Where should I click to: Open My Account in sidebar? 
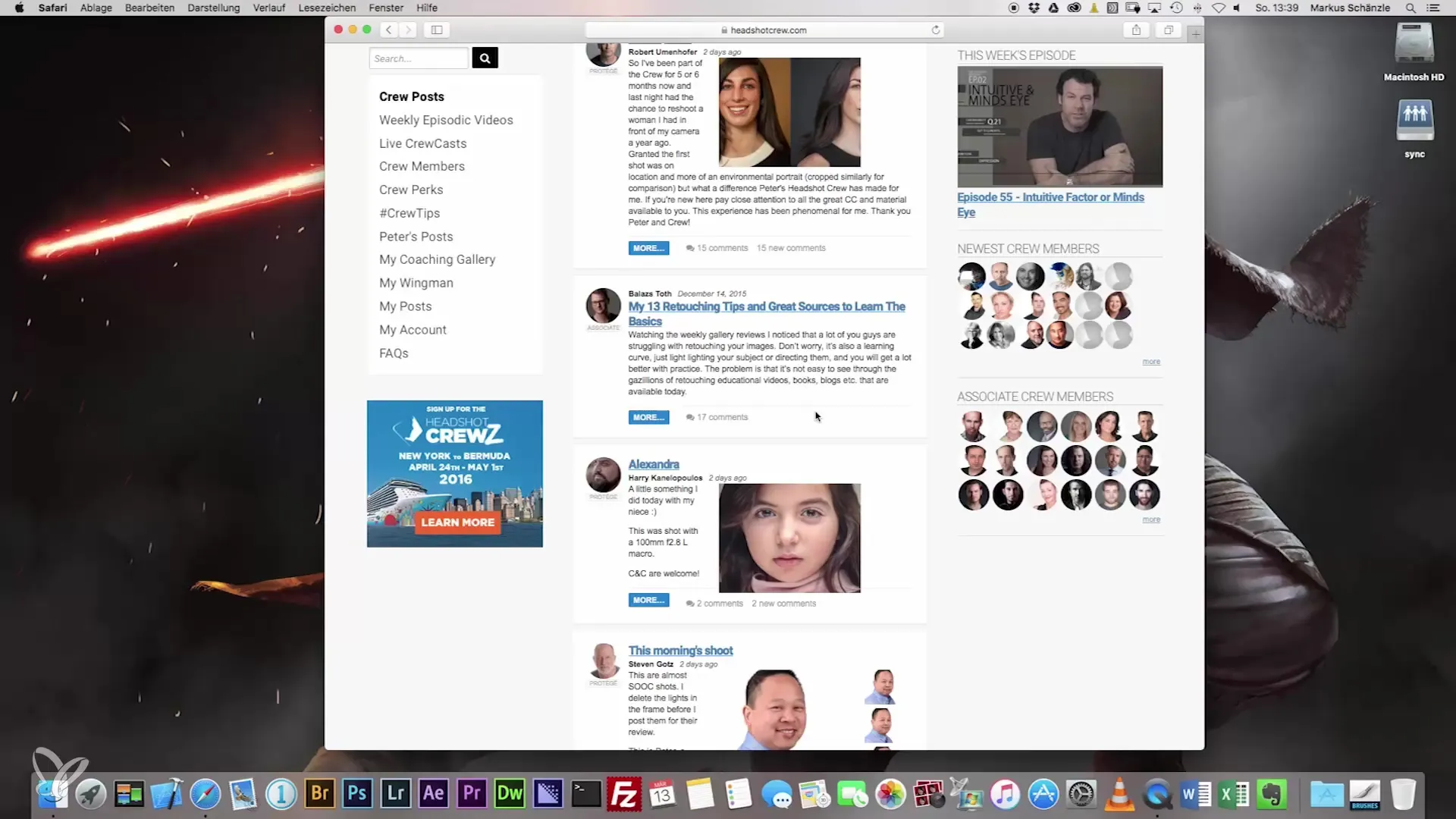pyautogui.click(x=413, y=330)
